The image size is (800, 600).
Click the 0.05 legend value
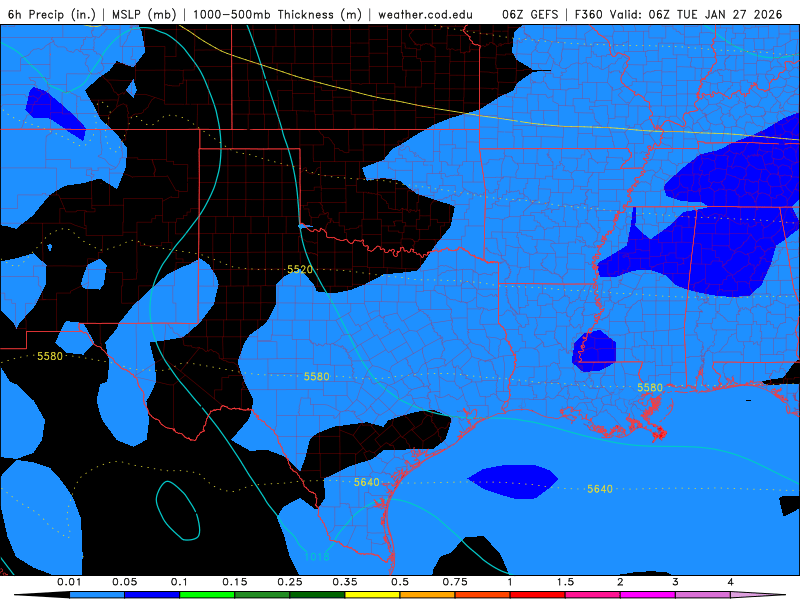pos(124,582)
